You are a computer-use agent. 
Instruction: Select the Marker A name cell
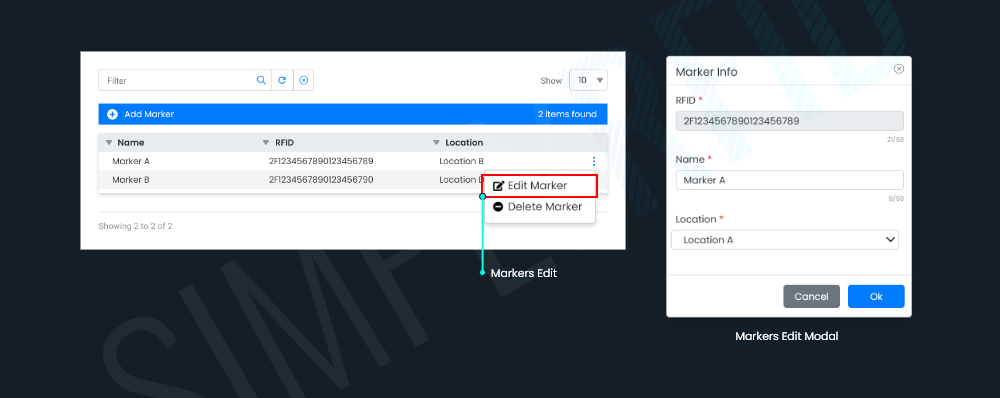pos(131,161)
